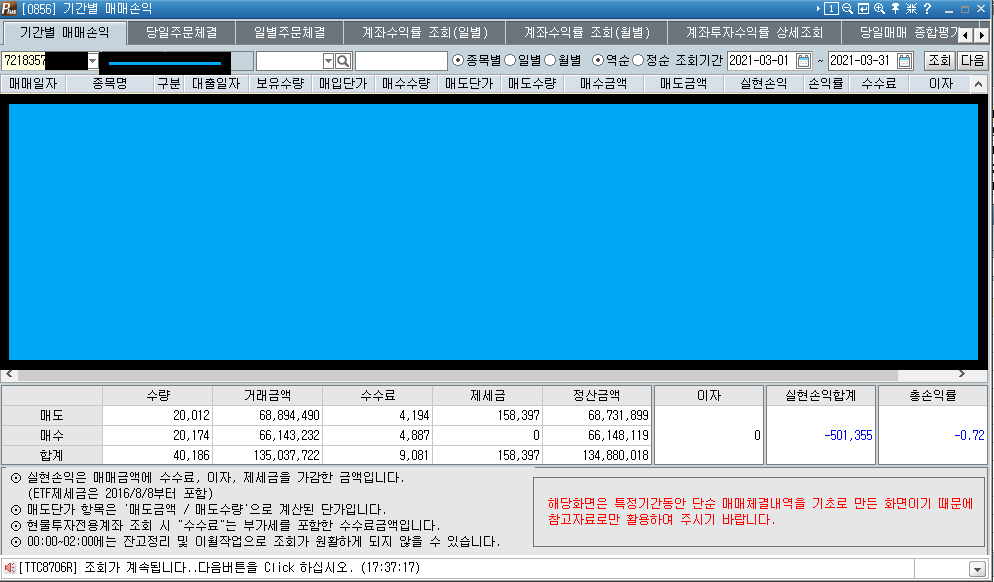Click the table scroll up arrow

pyautogui.click(x=978, y=84)
